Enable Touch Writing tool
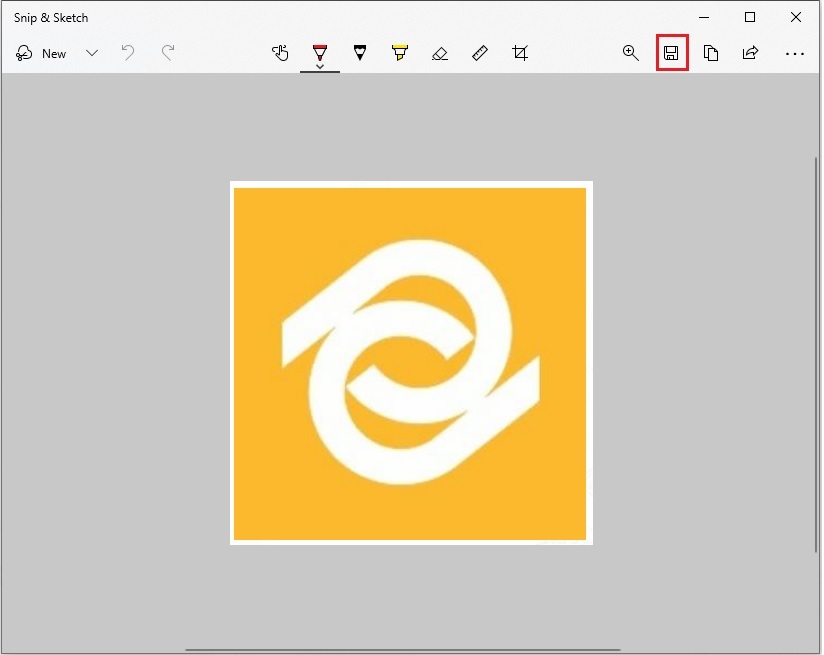This screenshot has height=655, width=824. coord(280,53)
